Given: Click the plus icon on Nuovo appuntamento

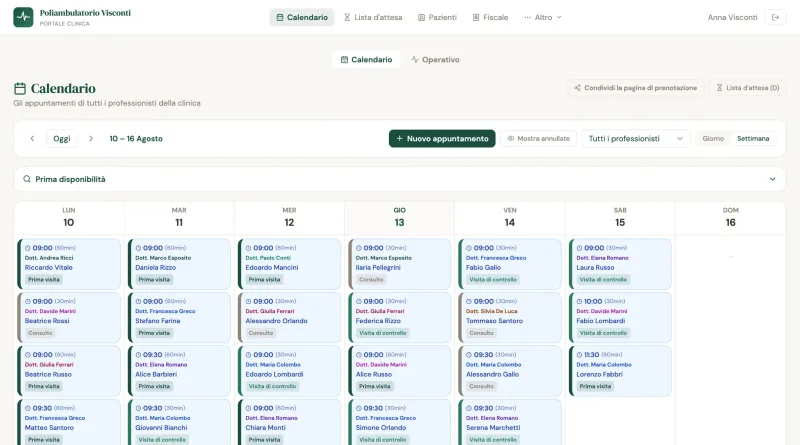Looking at the screenshot, I should click(x=399, y=138).
